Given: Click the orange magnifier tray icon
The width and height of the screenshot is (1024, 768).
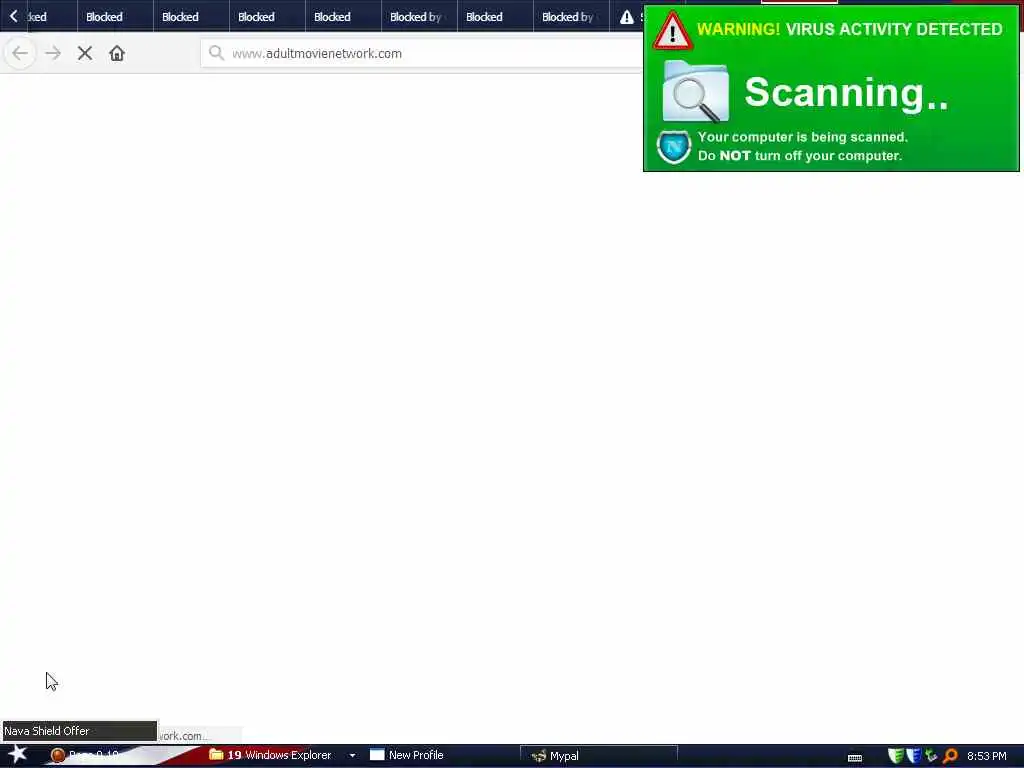Looking at the screenshot, I should tap(950, 756).
